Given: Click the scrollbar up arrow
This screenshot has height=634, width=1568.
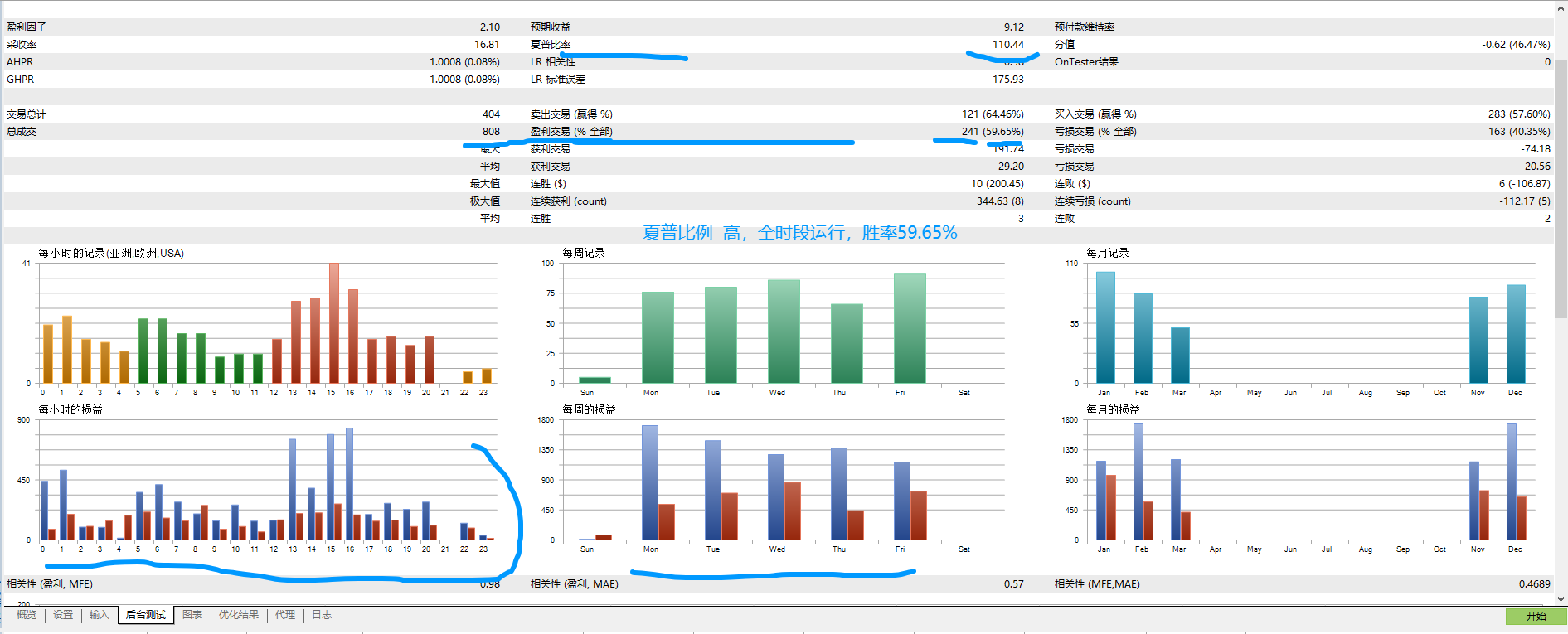Looking at the screenshot, I should pyautogui.click(x=1561, y=8).
